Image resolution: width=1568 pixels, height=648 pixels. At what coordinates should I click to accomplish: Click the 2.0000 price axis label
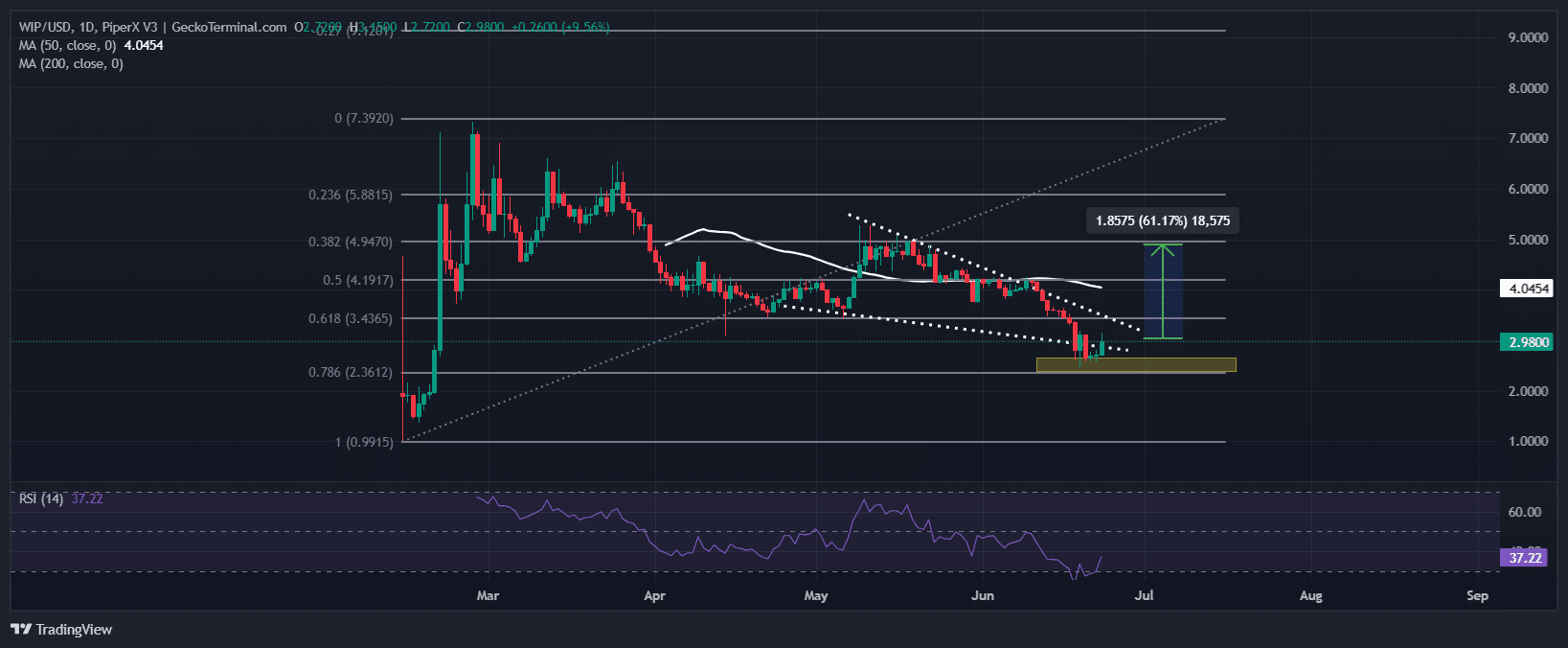1528,391
